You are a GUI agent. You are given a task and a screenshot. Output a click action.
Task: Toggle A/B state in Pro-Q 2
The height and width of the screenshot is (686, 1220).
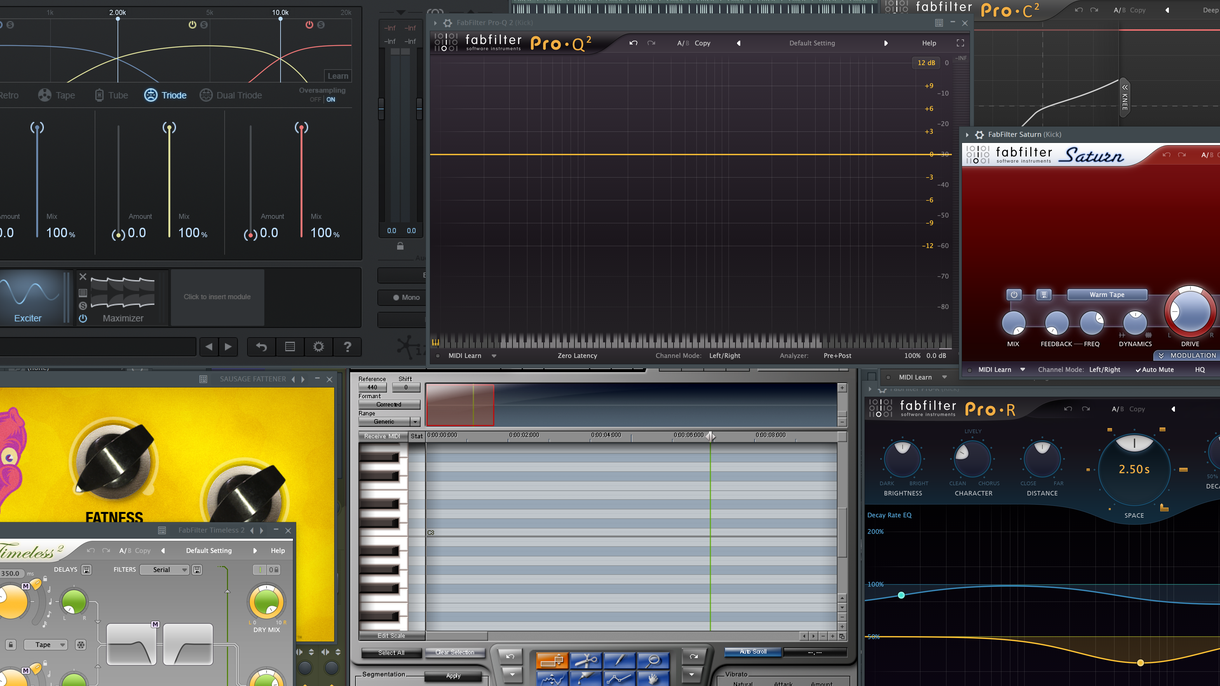(x=682, y=43)
